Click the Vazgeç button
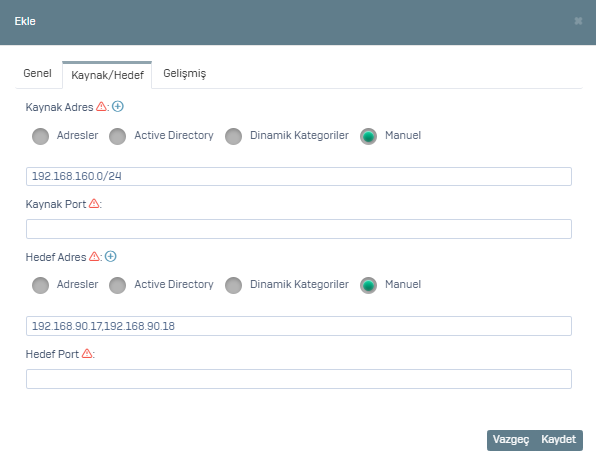 [511, 440]
